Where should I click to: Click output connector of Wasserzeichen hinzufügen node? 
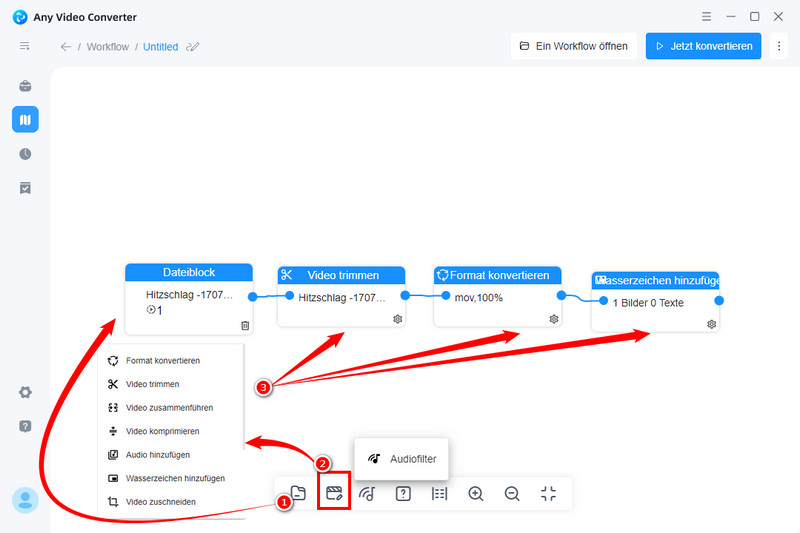(719, 300)
